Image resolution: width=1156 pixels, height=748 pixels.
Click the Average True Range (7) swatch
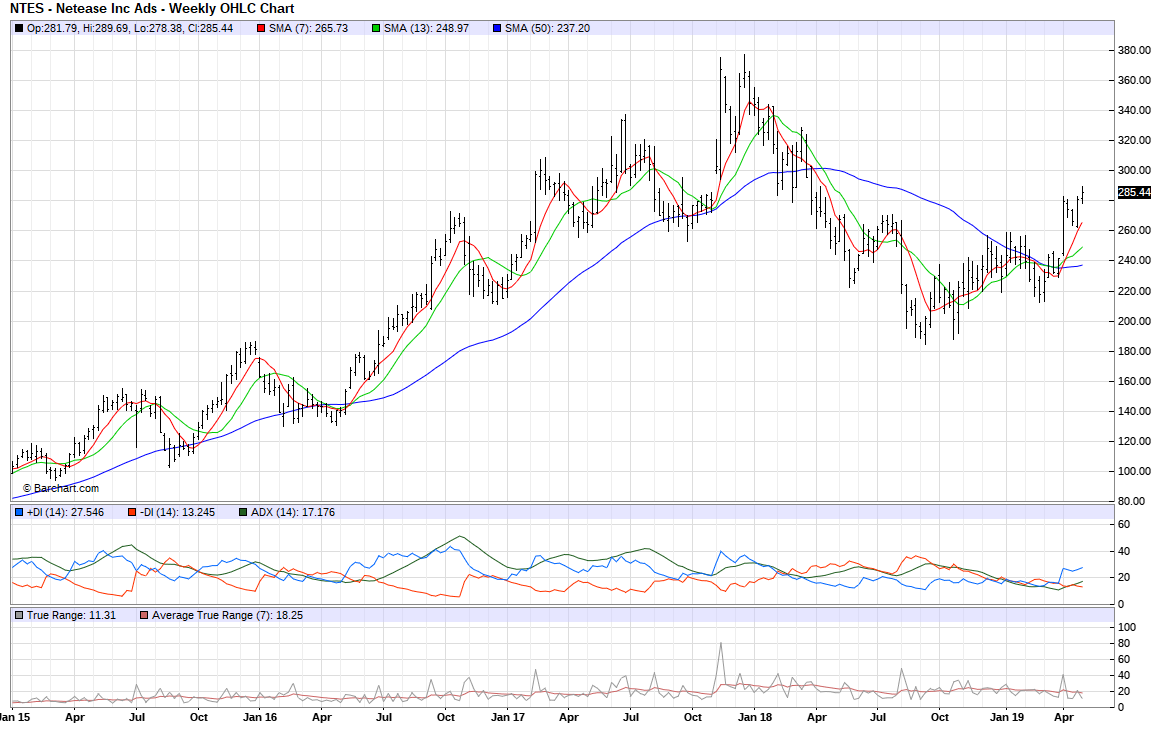144,615
